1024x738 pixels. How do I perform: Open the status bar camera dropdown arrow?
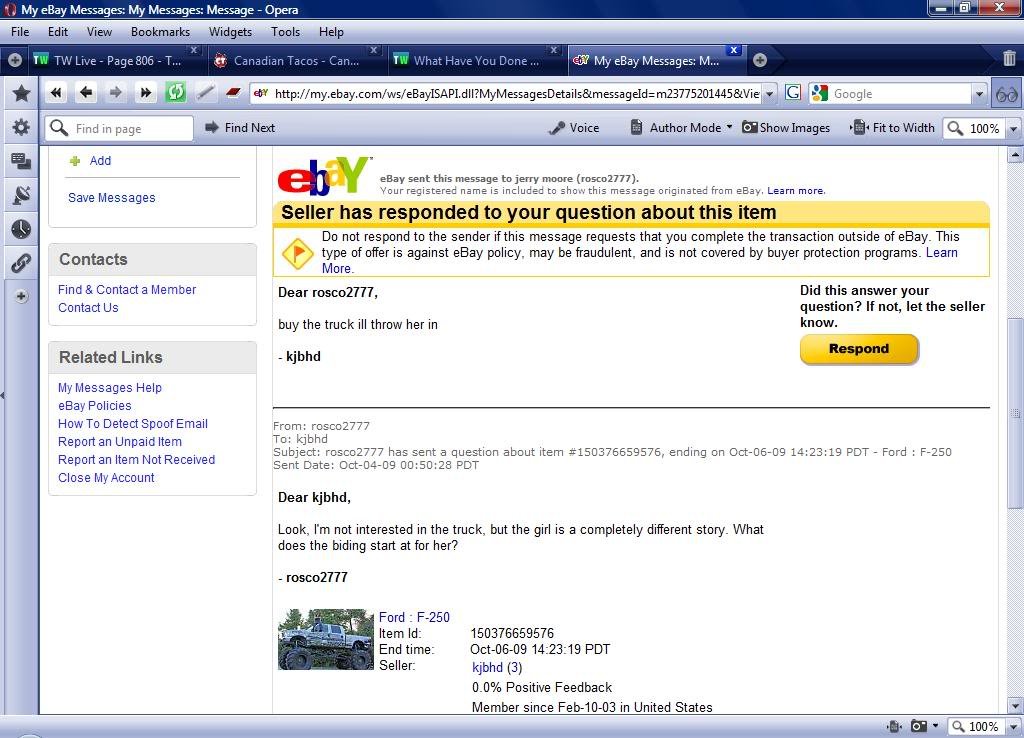[935, 726]
